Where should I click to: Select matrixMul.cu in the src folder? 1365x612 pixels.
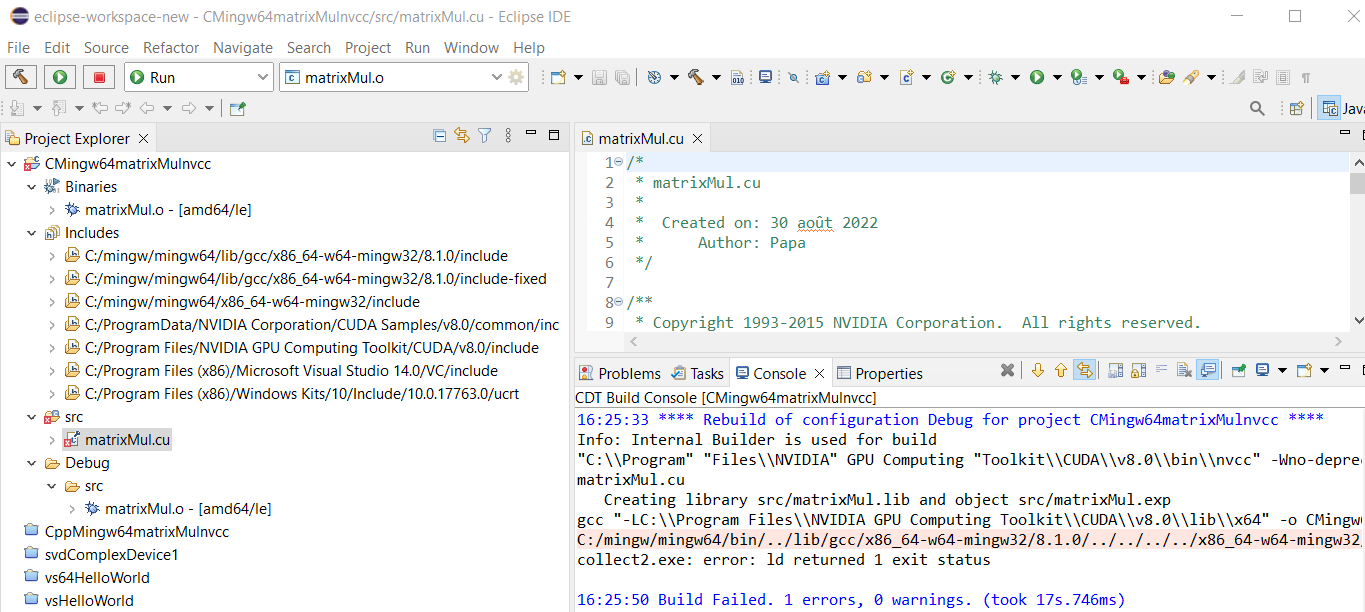point(127,439)
